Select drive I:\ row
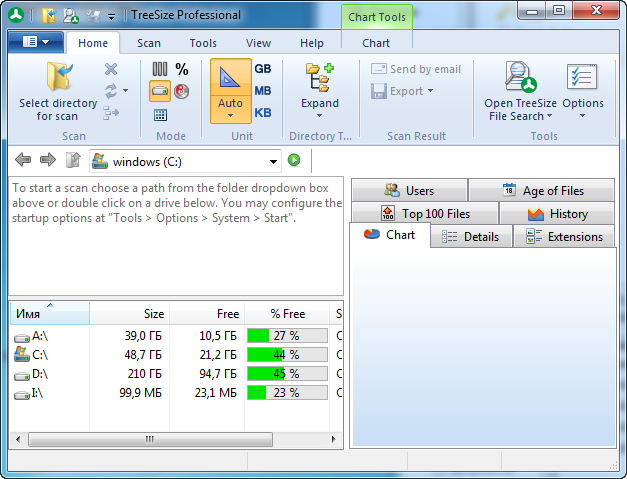 (x=176, y=393)
